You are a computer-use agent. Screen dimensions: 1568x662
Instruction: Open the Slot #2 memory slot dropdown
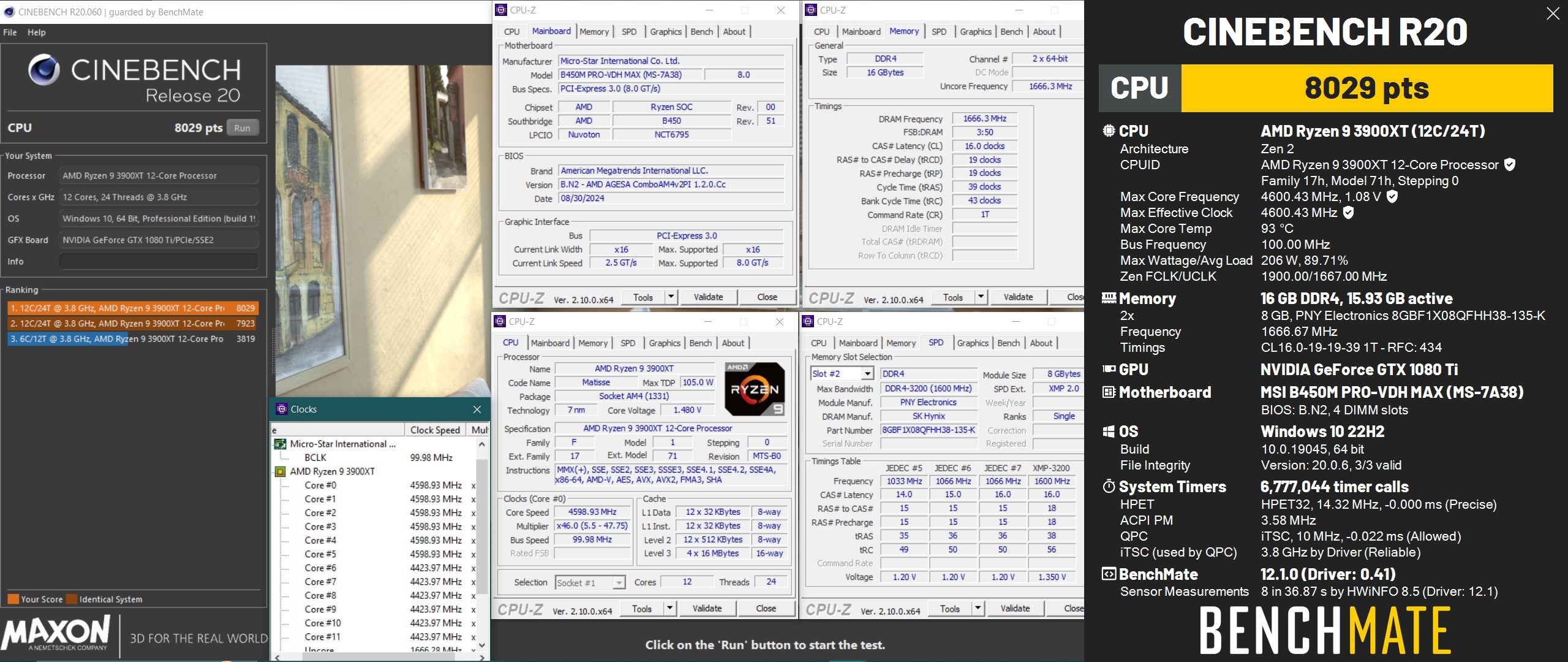point(842,374)
